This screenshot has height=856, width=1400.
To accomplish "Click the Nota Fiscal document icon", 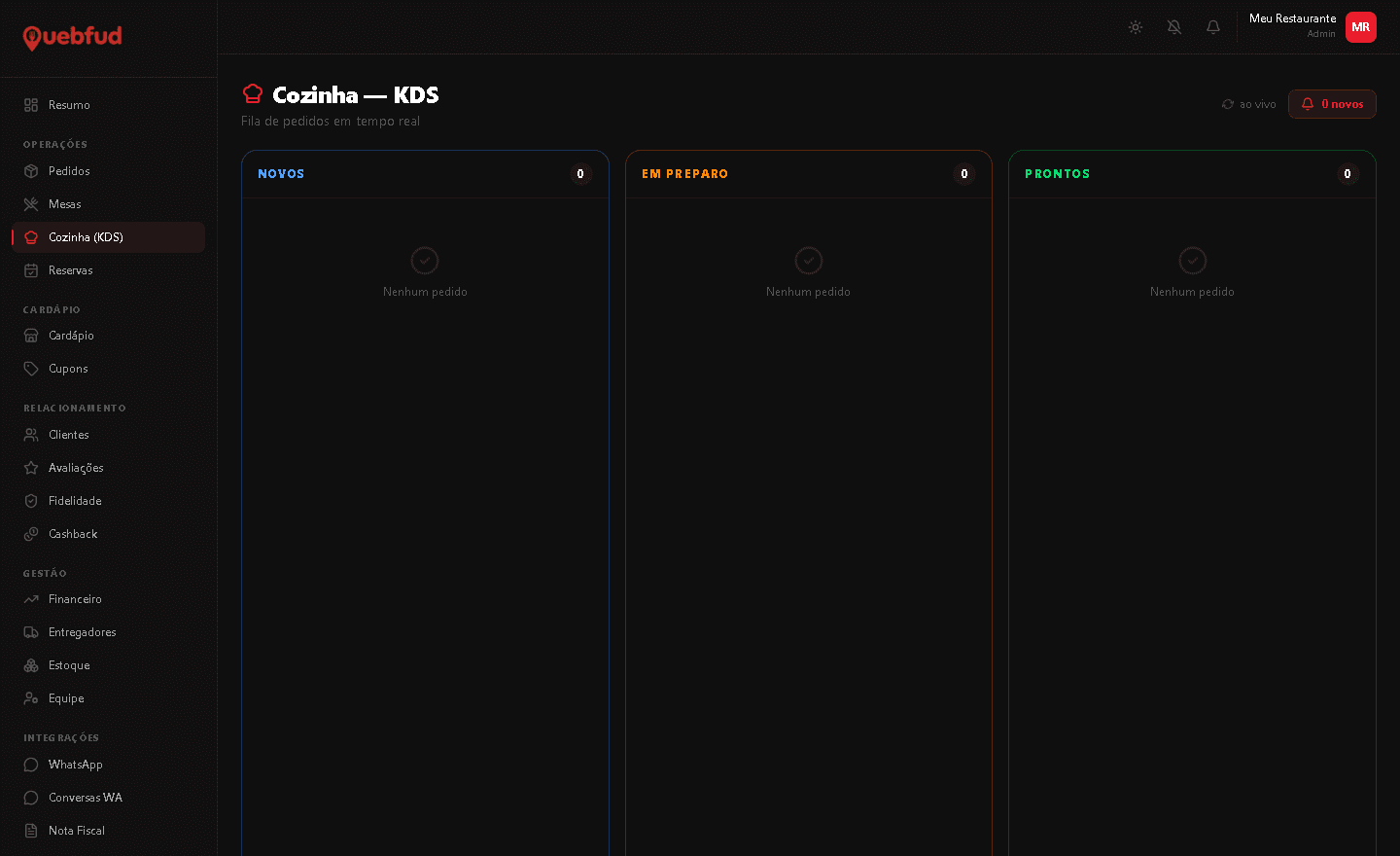I will click(31, 831).
